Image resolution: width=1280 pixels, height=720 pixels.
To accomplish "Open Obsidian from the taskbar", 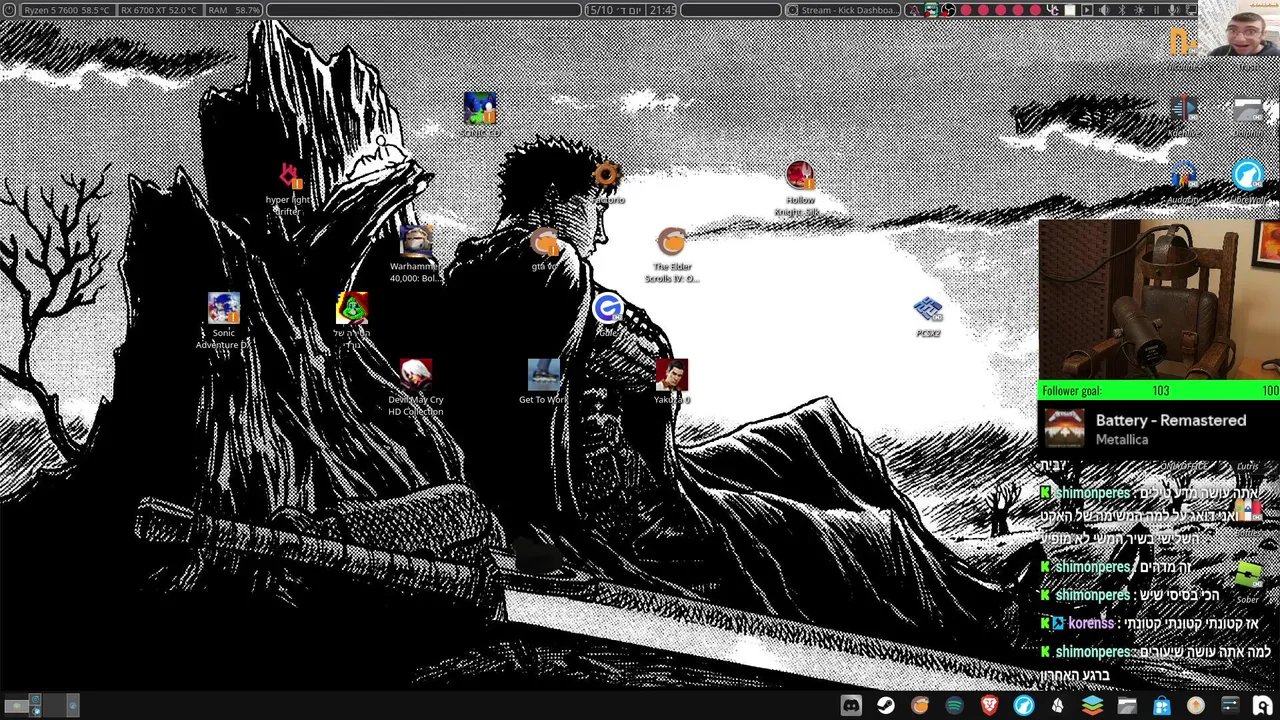I will (x=1058, y=705).
